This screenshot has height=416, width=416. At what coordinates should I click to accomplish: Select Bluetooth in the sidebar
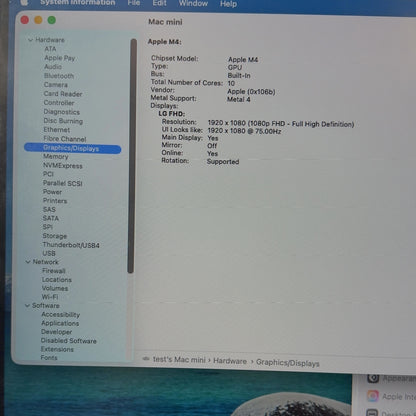click(59, 76)
